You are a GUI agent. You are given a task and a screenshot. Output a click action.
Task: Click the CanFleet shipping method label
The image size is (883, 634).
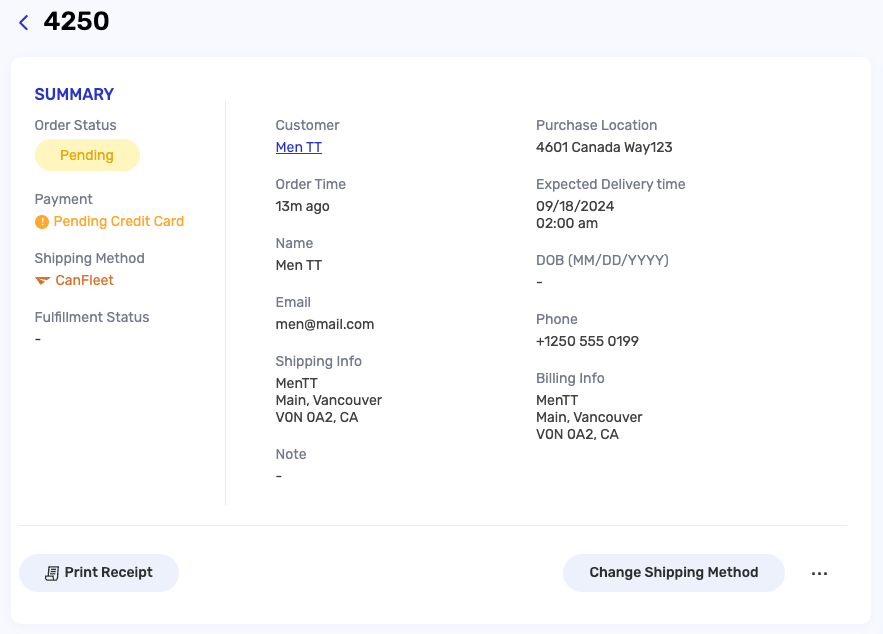coord(84,280)
